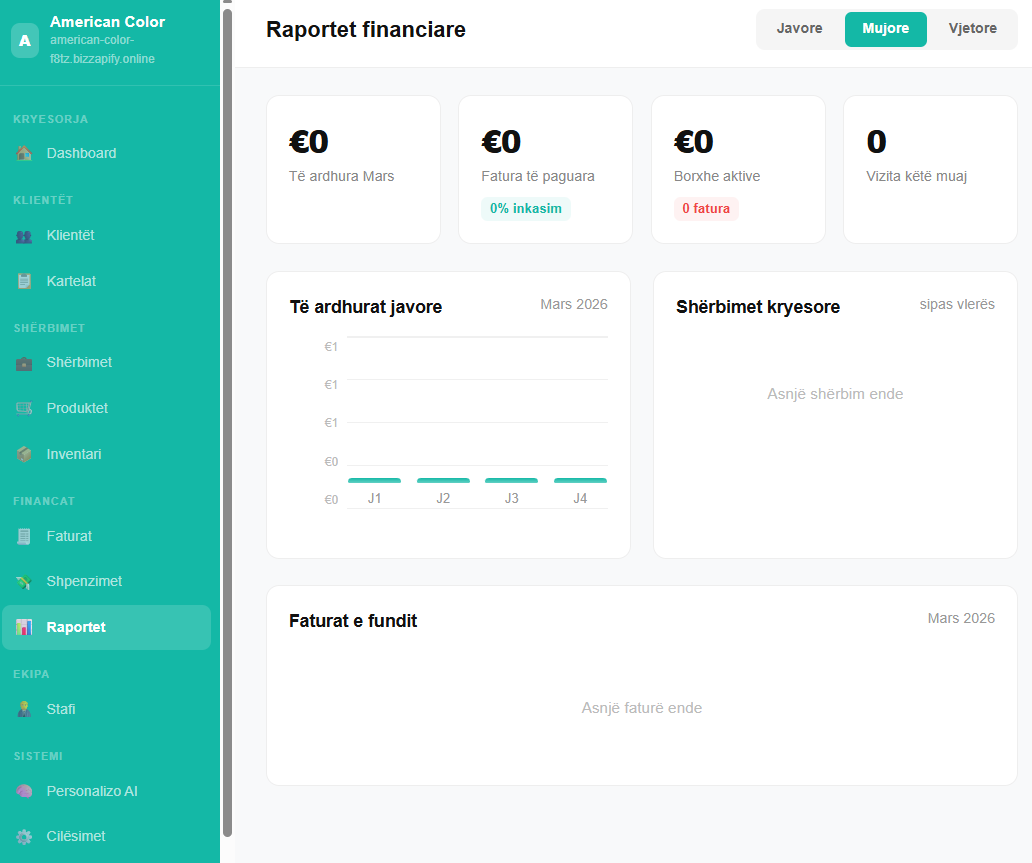Viewport: 1032px width, 863px height.
Task: Click the American Color logo avatar
Action: pos(24,41)
